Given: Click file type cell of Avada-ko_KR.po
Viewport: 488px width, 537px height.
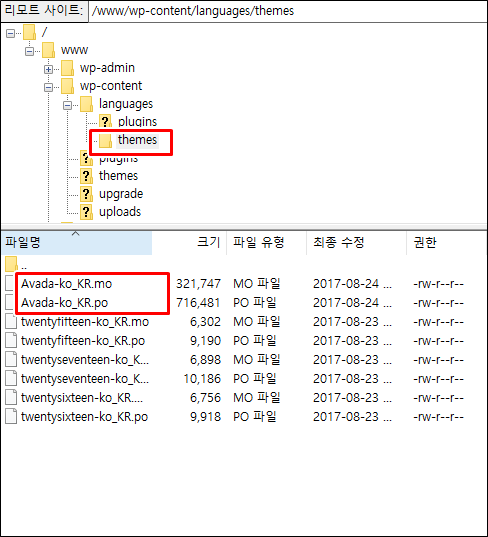Looking at the screenshot, I should coord(254,303).
